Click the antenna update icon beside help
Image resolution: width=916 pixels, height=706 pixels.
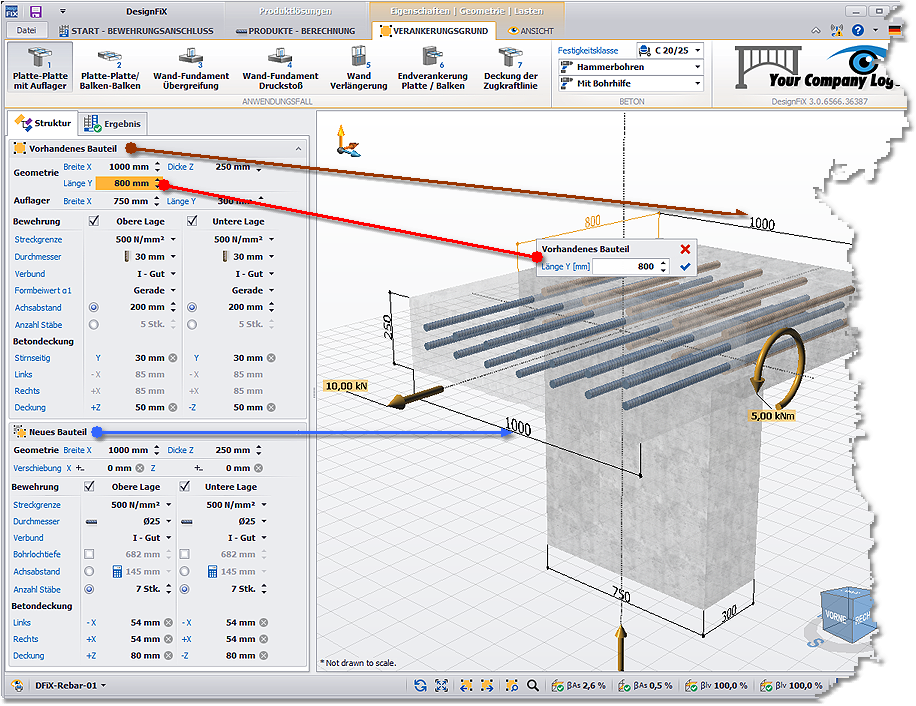[837, 30]
